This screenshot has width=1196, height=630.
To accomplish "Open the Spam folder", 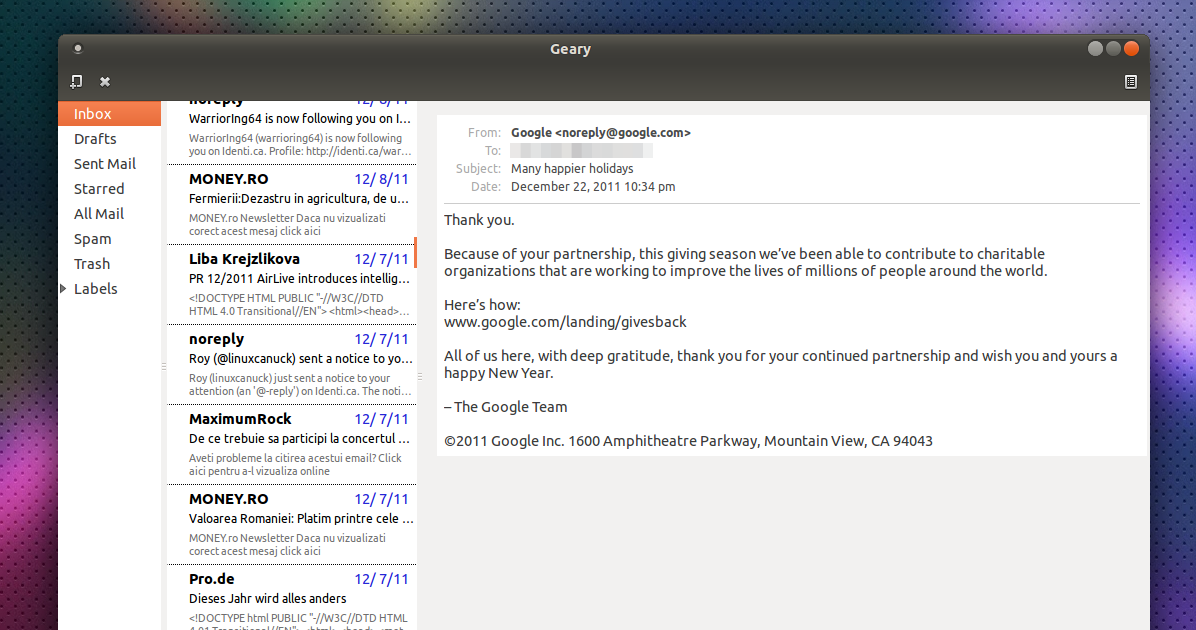I will coord(92,238).
